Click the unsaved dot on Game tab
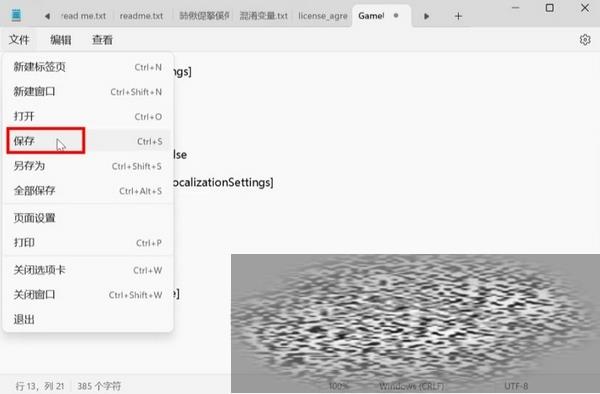 (x=396, y=16)
